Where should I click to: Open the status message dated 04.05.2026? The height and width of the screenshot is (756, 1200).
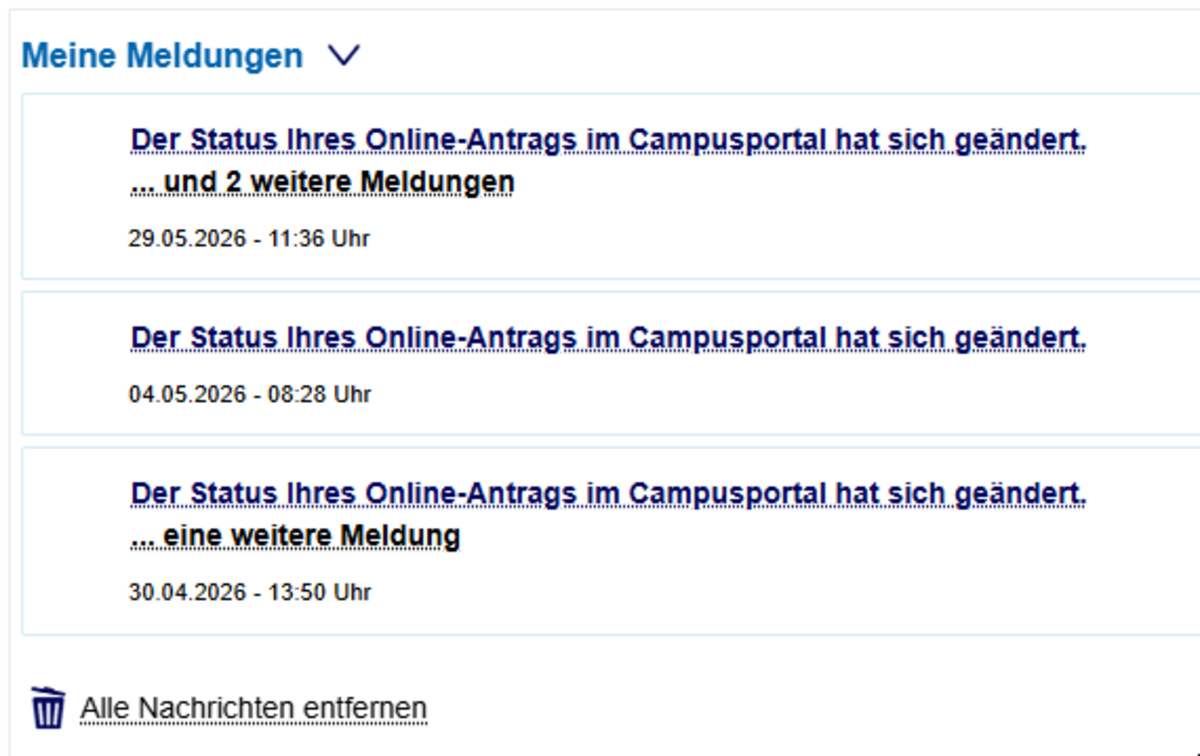[608, 338]
